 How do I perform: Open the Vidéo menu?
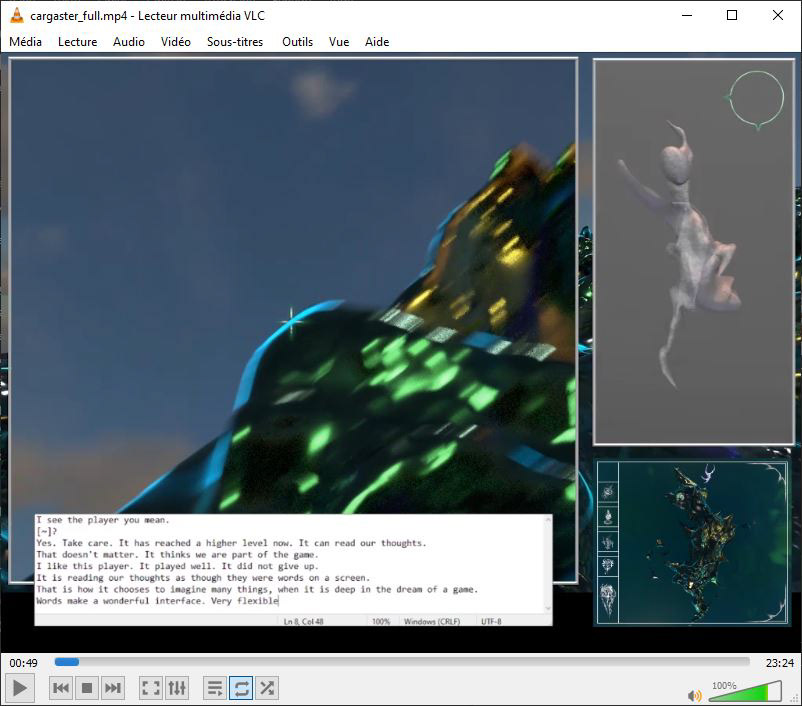click(176, 42)
